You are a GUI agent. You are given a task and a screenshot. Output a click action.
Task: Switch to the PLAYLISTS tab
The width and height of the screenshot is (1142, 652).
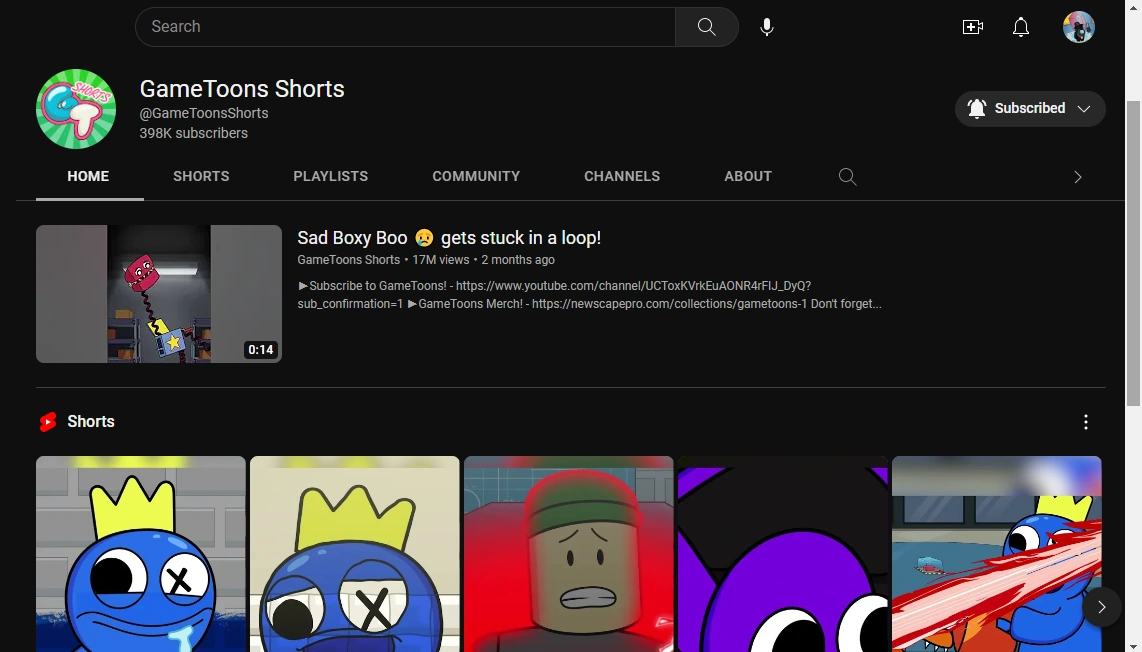click(330, 176)
